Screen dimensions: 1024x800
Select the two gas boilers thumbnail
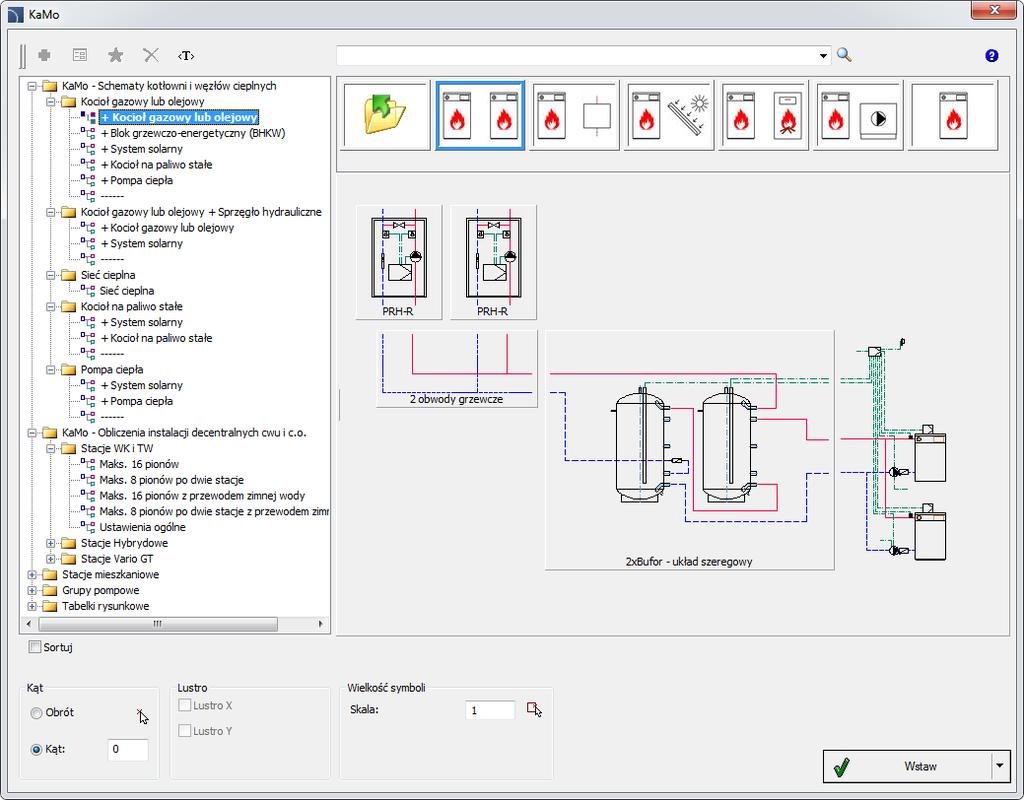coord(480,116)
